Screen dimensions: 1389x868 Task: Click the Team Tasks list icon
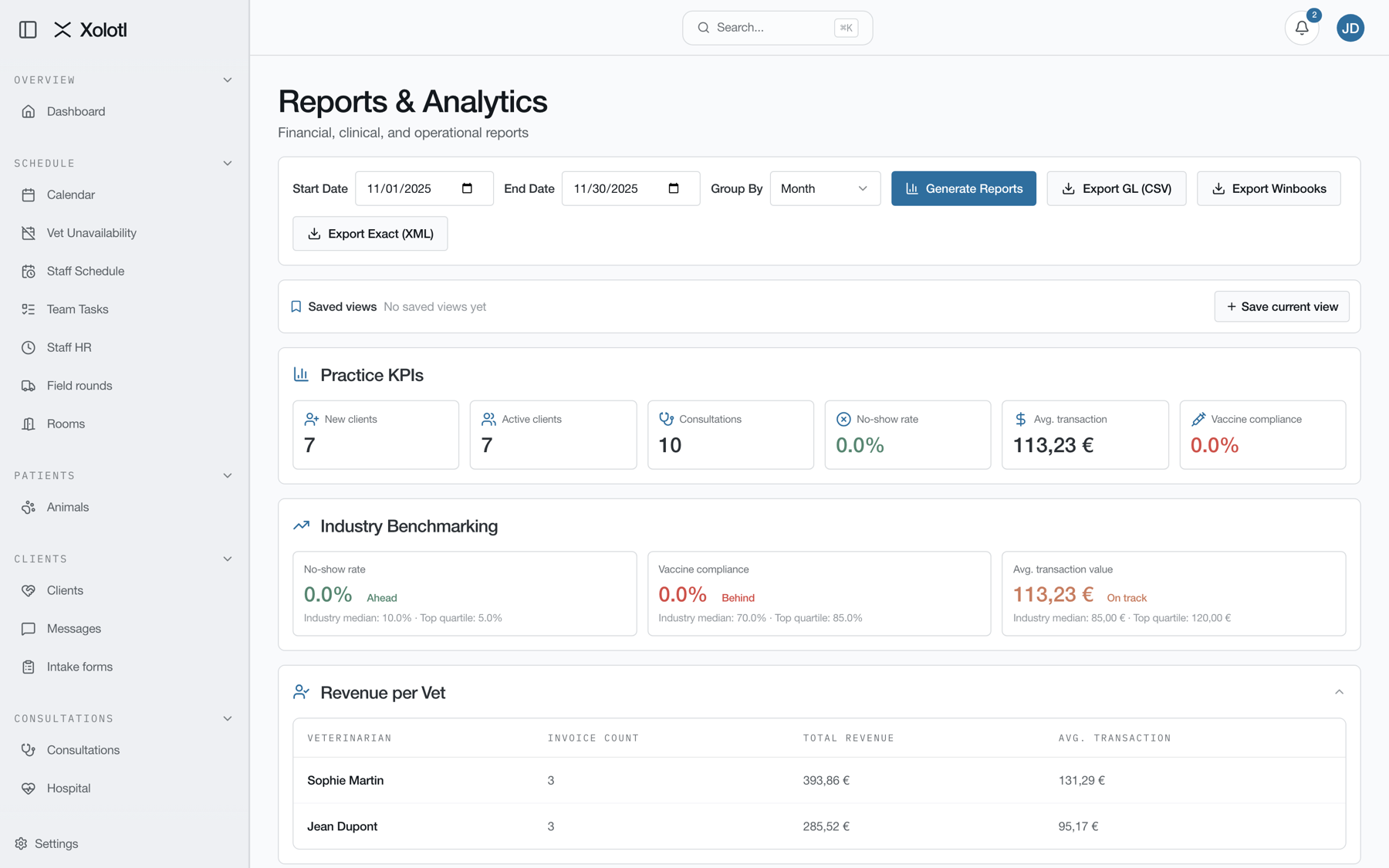(x=29, y=309)
